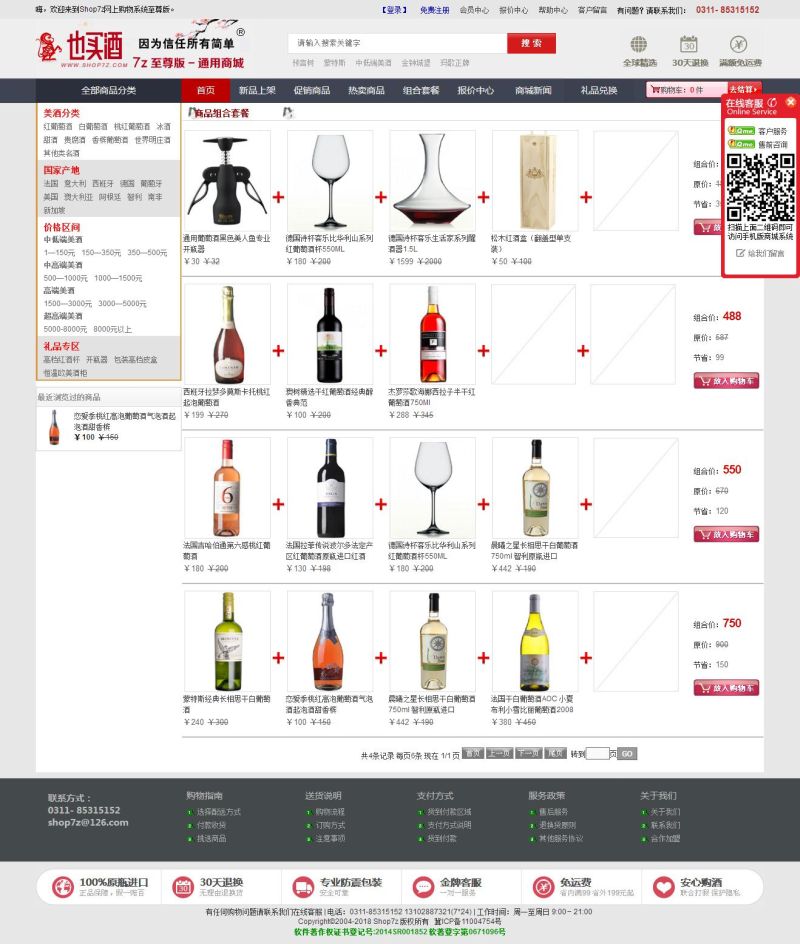Click the 免费注册 register link
Screen dimensions: 800x944
point(435,10)
